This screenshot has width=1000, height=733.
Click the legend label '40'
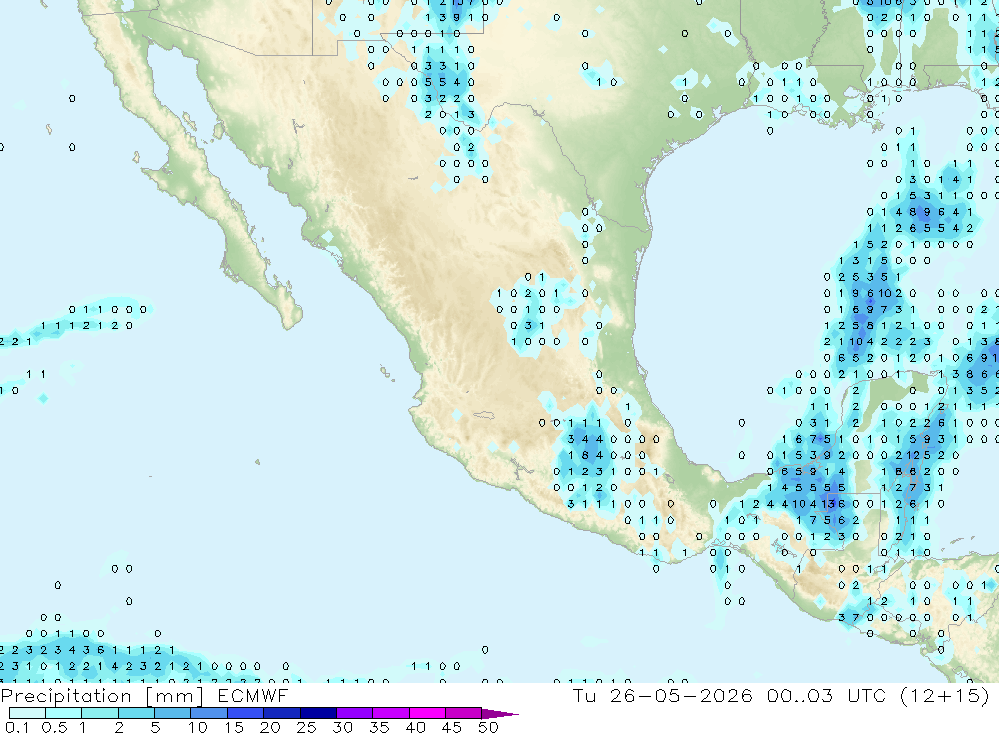click(415, 727)
